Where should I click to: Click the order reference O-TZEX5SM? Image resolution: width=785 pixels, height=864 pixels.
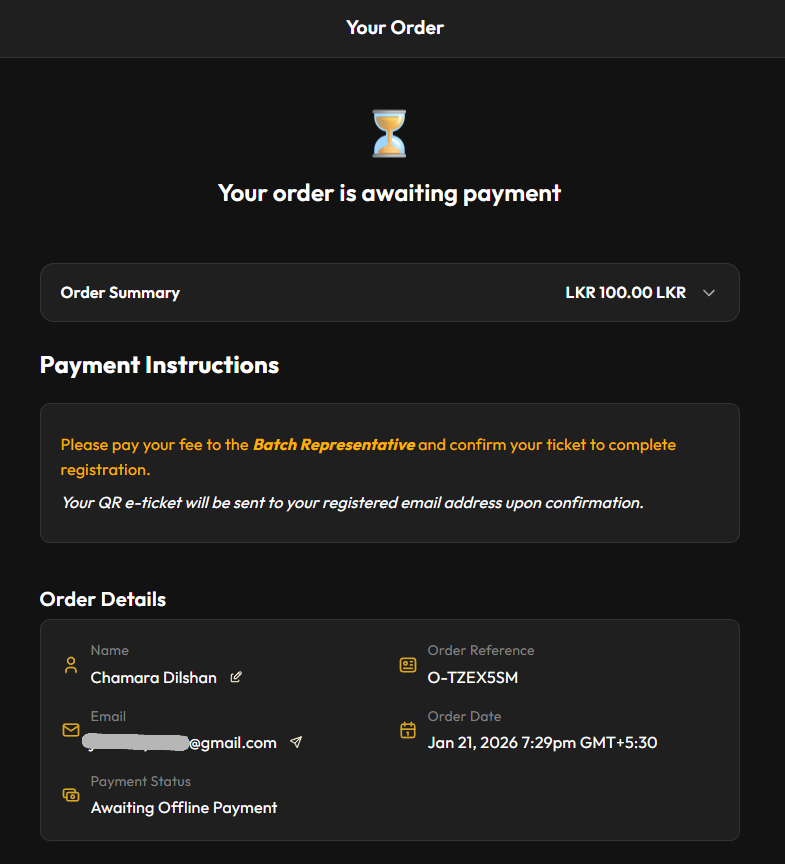[473, 678]
